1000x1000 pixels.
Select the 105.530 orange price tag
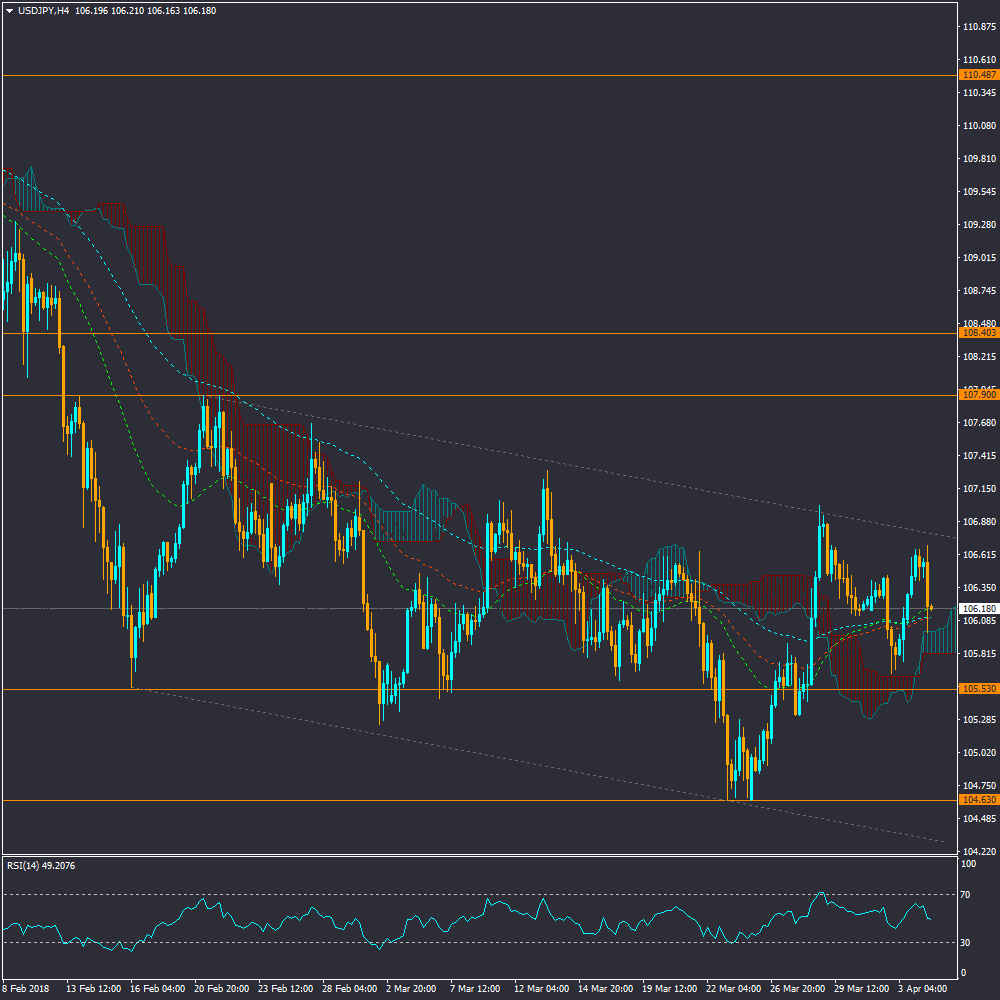click(977, 689)
